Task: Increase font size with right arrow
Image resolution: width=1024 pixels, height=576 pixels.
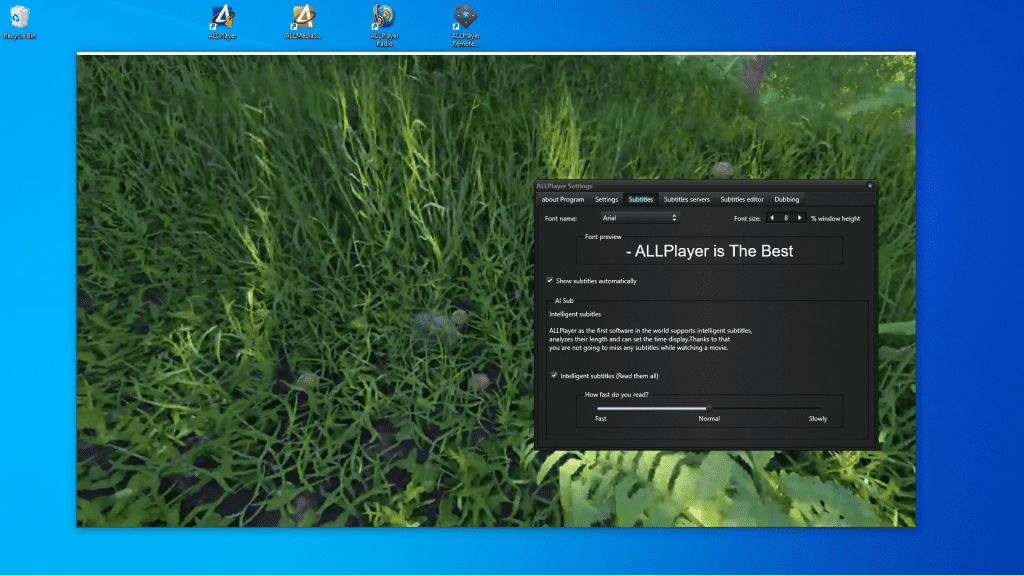Action: [799, 218]
